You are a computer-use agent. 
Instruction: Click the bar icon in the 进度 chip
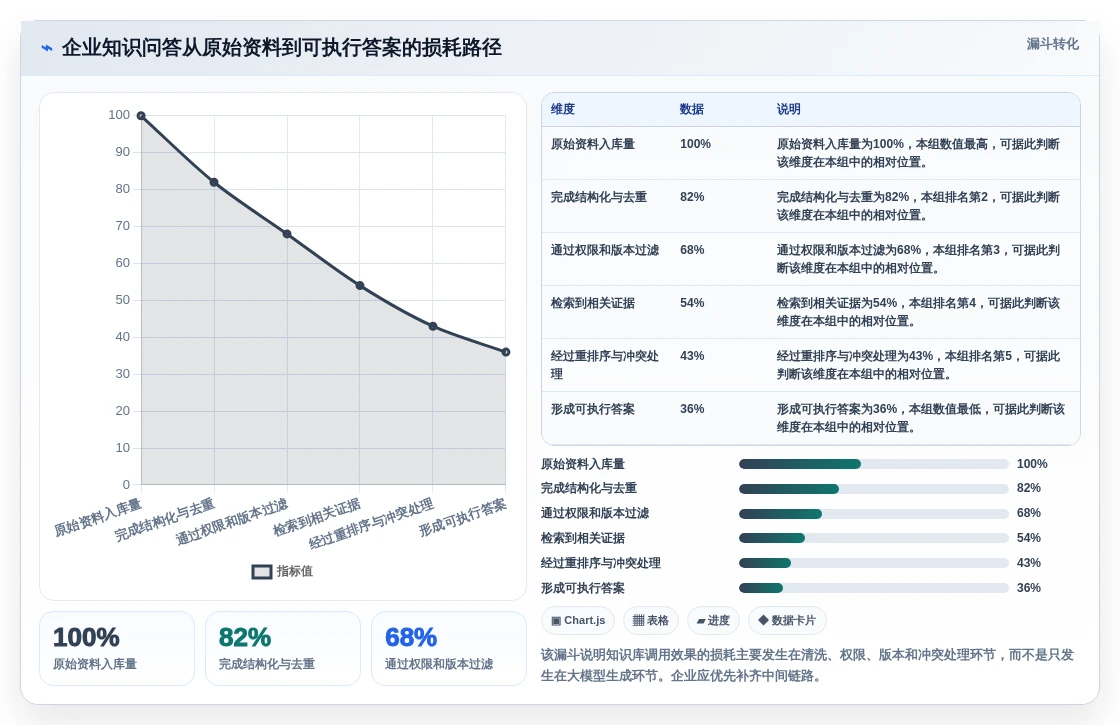tap(701, 621)
